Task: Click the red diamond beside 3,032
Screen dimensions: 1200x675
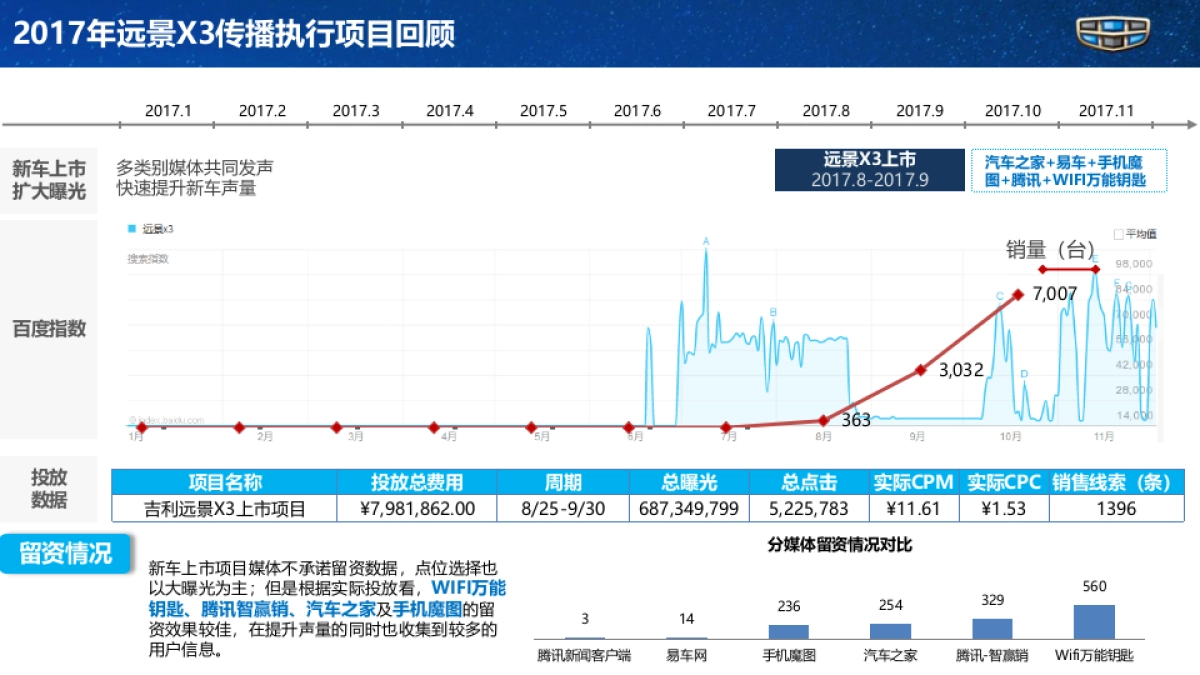Action: 919,369
